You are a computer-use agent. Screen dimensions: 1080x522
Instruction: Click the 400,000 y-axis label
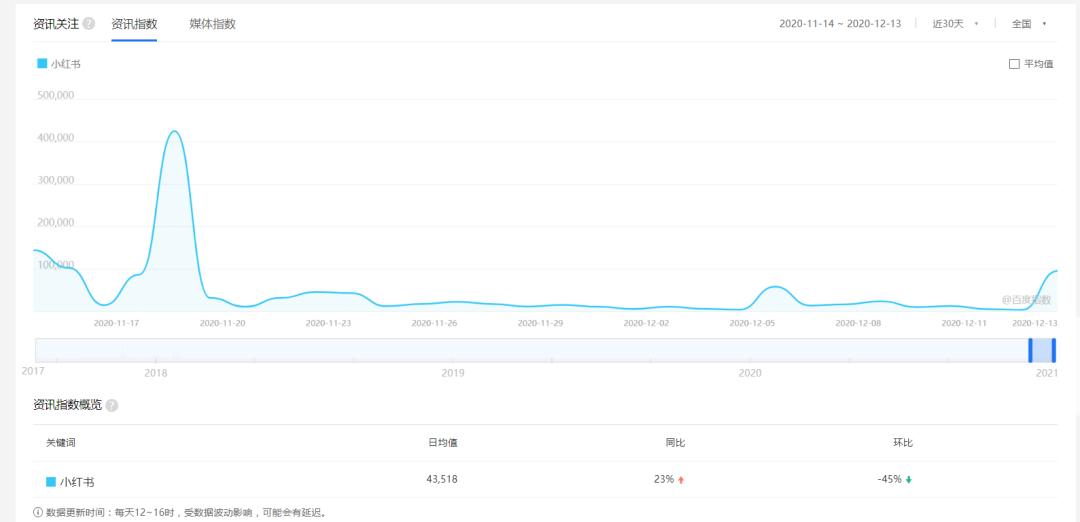click(x=54, y=138)
